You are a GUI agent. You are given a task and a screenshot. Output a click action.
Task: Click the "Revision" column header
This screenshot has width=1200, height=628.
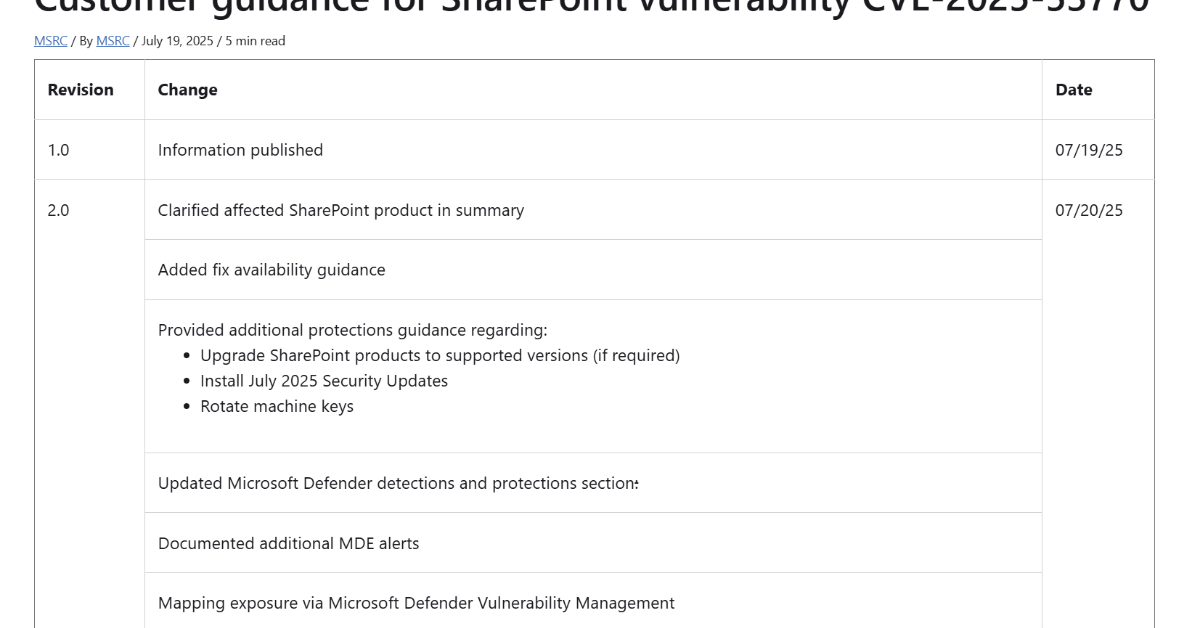81,90
